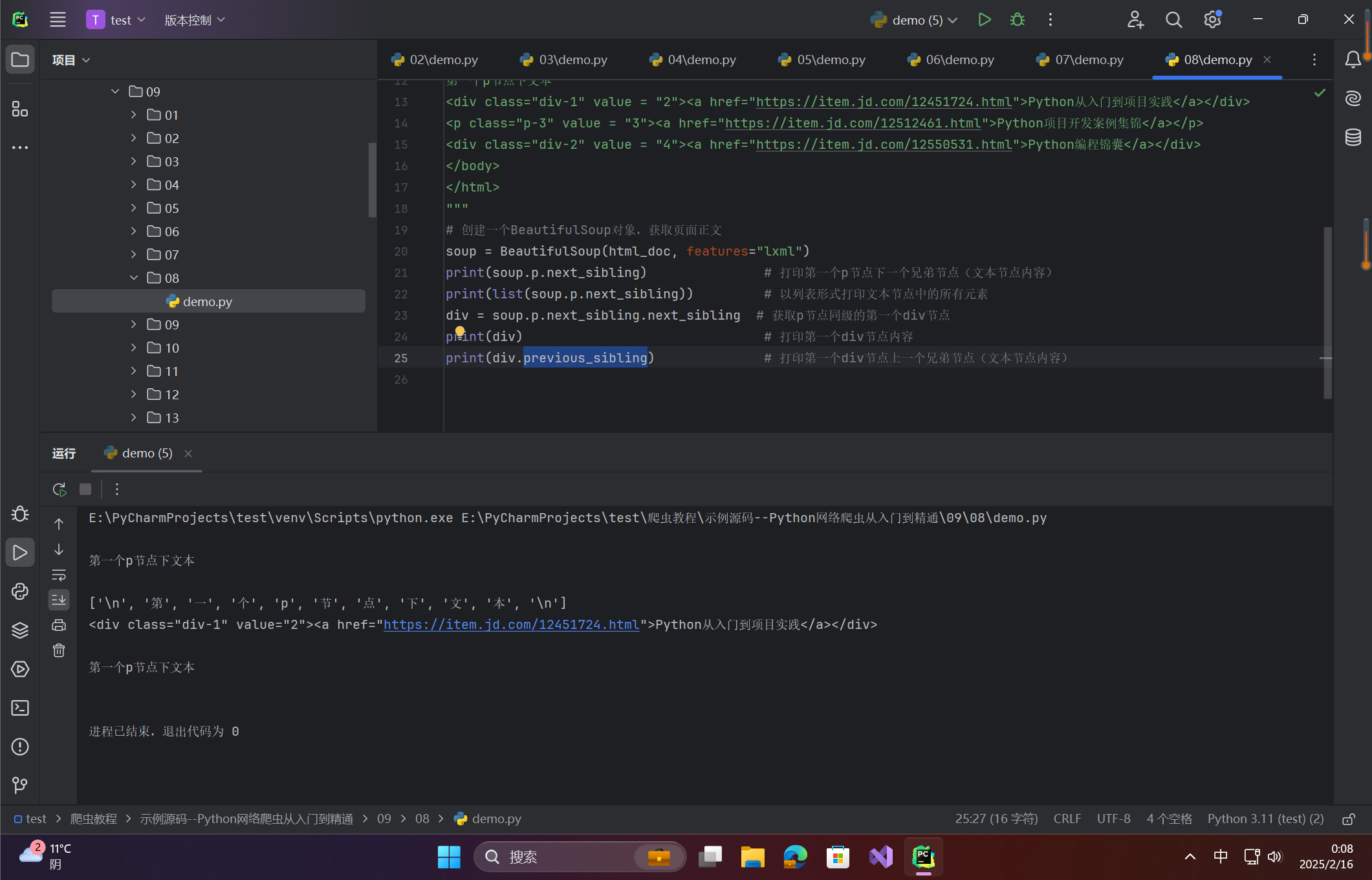This screenshot has width=1372, height=880.
Task: Open the AI Assistant spiral icon
Action: click(1353, 98)
